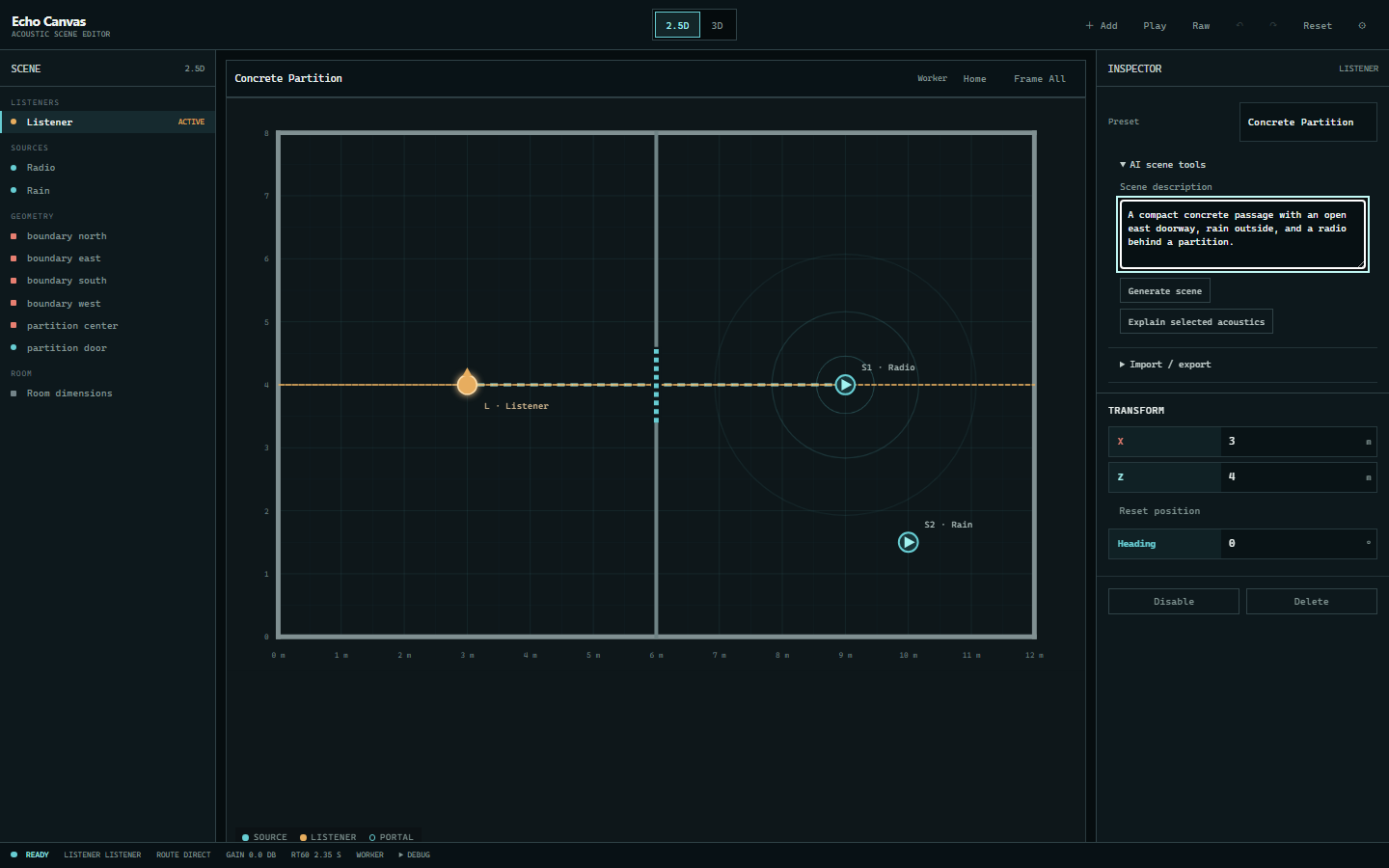Click the boundary east square icon

[14, 258]
